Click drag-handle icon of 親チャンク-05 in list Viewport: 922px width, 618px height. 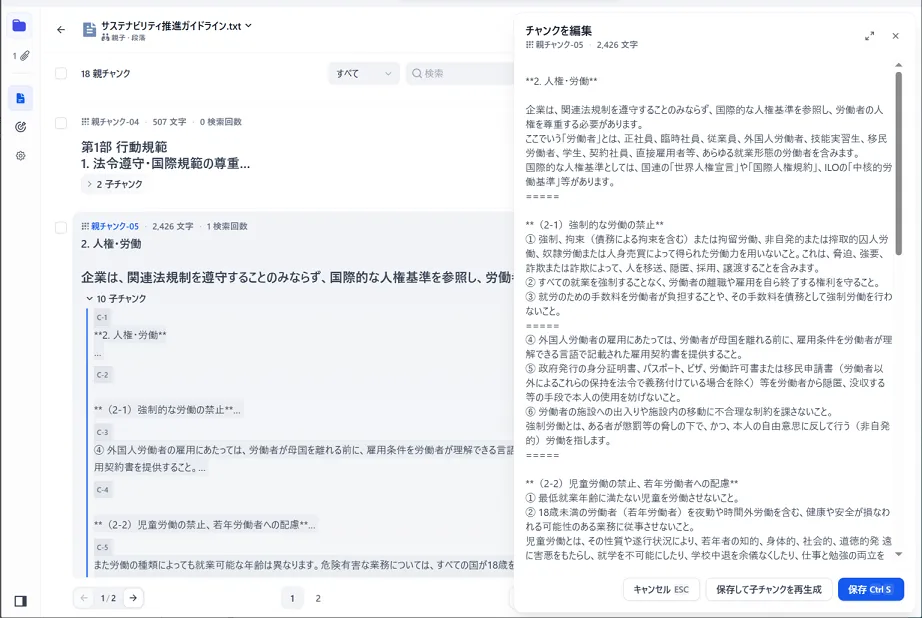pyautogui.click(x=85, y=226)
